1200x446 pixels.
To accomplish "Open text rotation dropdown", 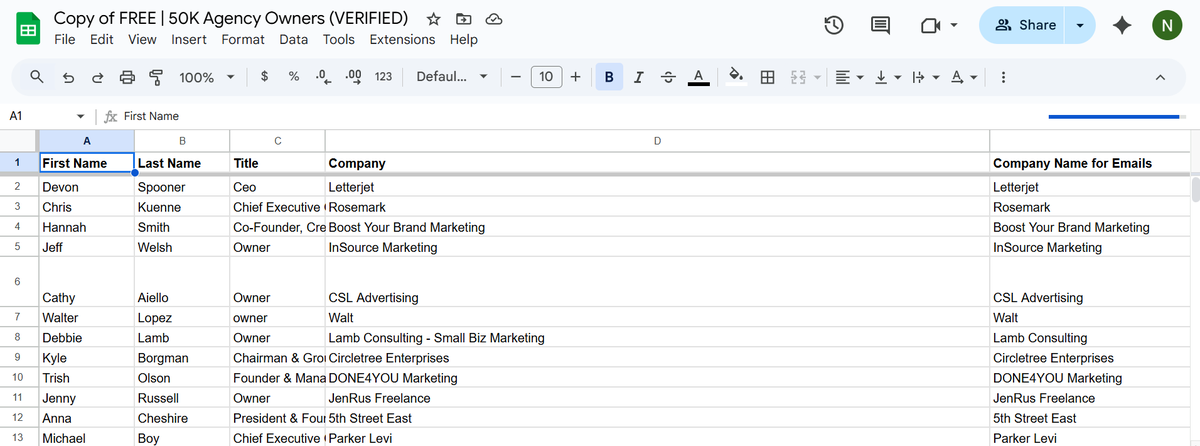I will click(x=963, y=77).
